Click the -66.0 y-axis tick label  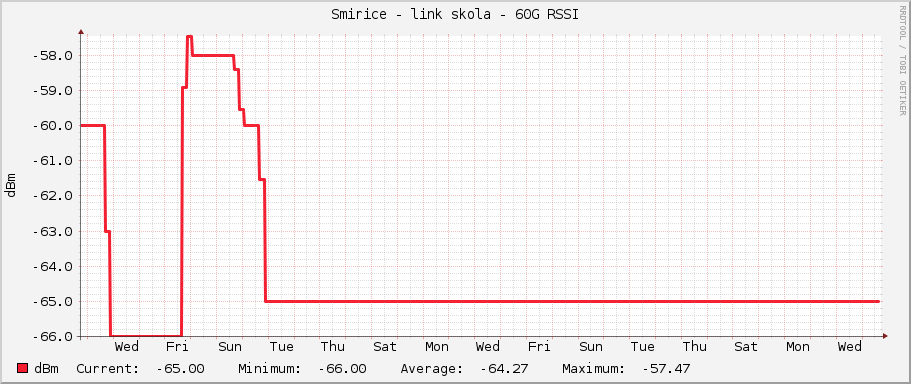[53, 336]
